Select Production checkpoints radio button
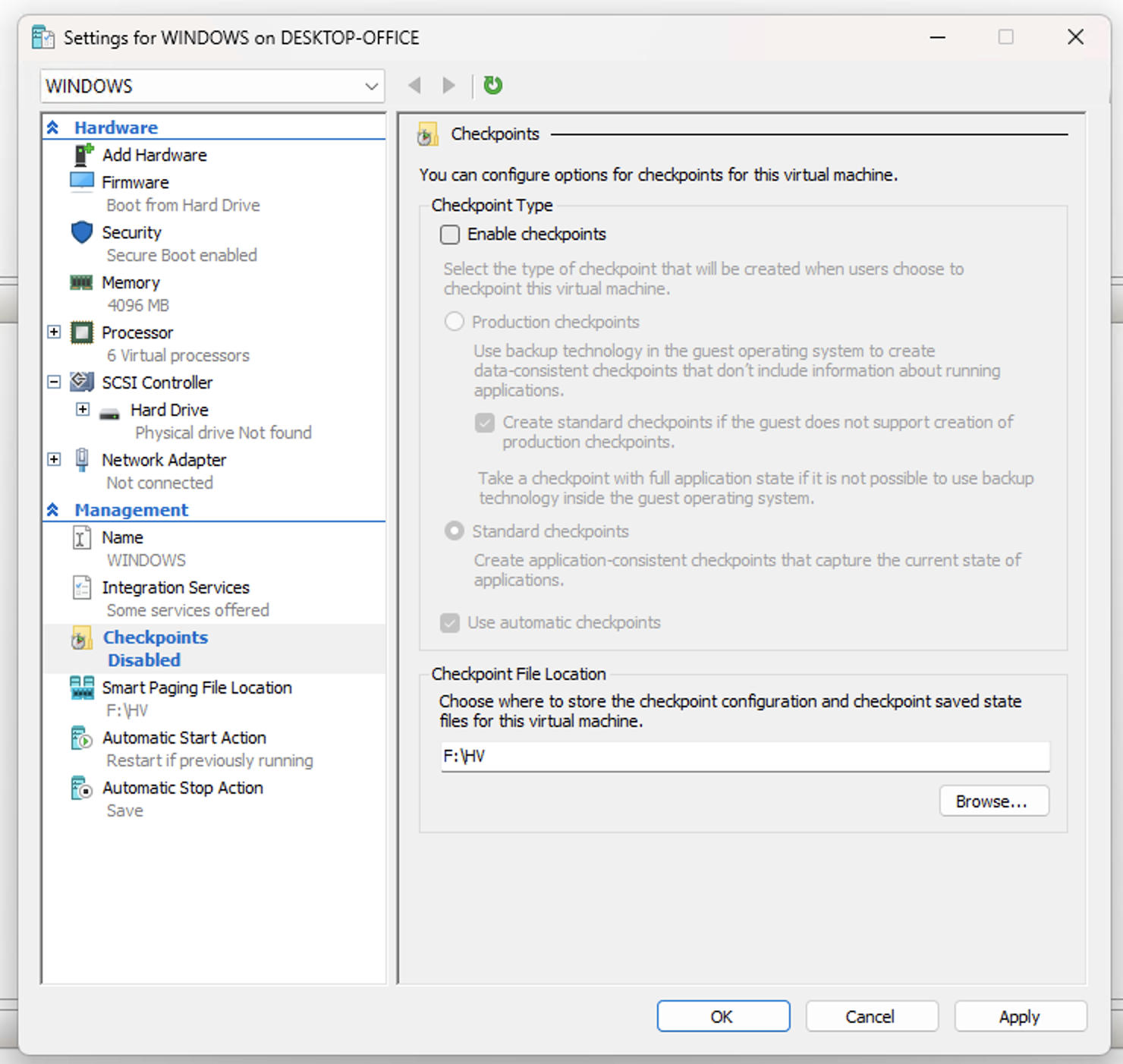 click(455, 322)
